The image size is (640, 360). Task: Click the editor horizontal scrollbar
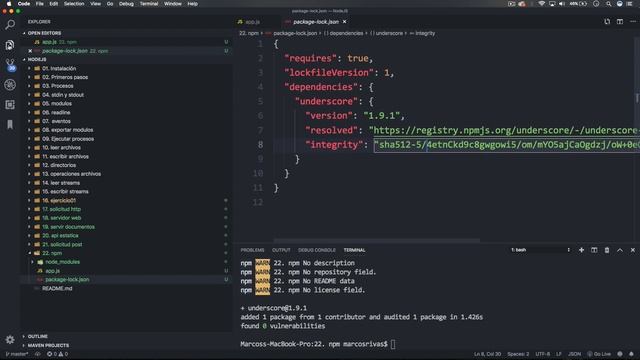click(x=376, y=241)
